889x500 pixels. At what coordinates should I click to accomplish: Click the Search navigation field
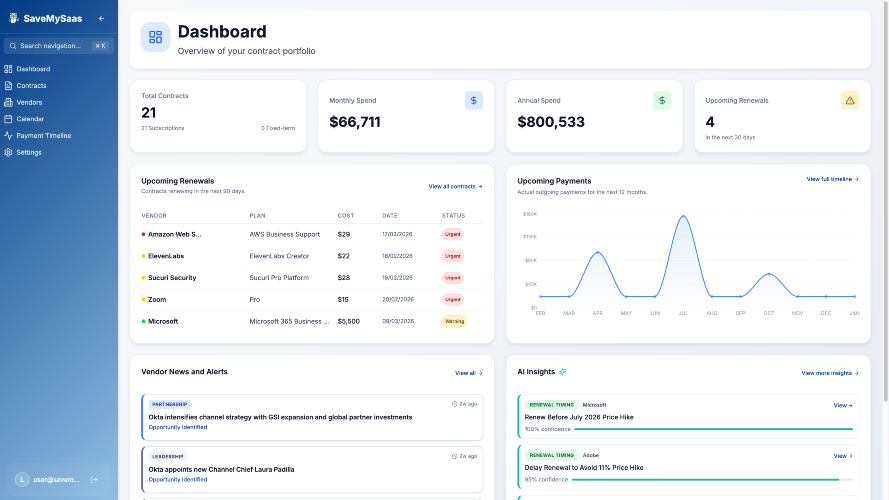point(58,46)
